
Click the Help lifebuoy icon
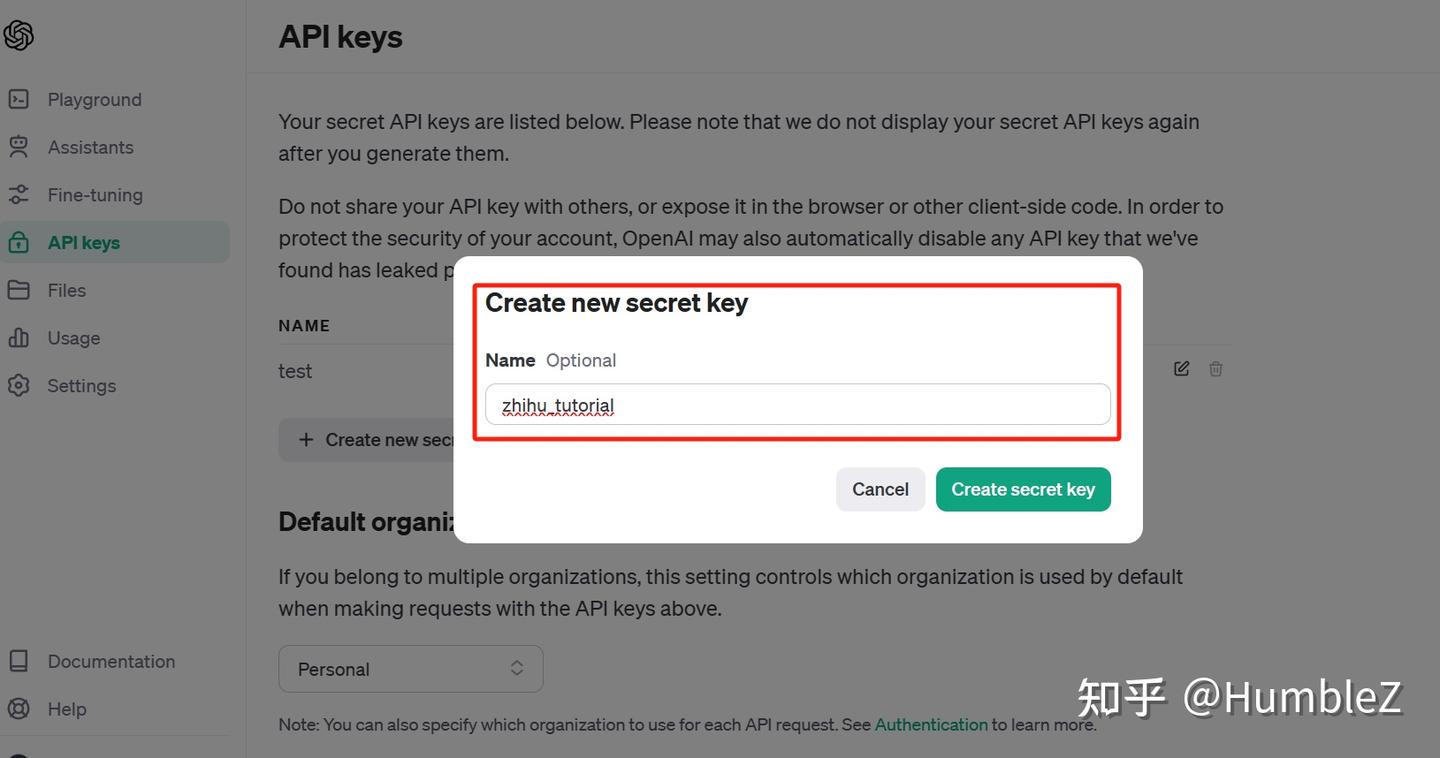pyautogui.click(x=18, y=709)
